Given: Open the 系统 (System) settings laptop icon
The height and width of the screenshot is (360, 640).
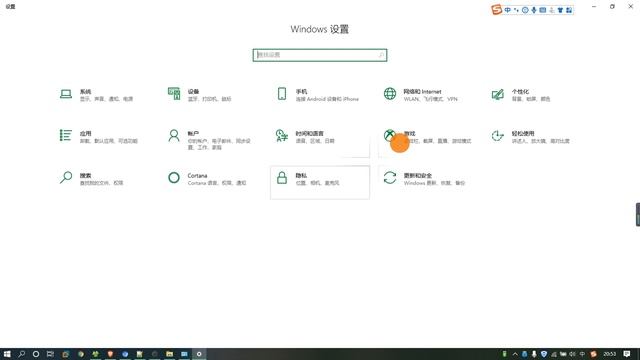Looking at the screenshot, I should pos(66,94).
